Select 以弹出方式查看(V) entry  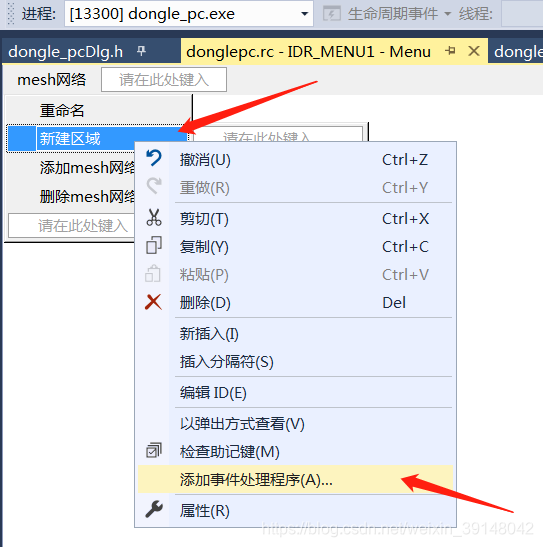pyautogui.click(x=295, y=424)
